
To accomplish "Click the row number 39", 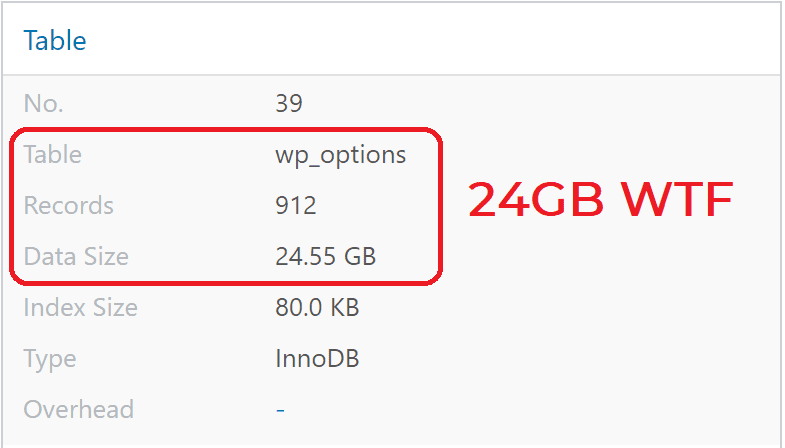I will (x=289, y=103).
